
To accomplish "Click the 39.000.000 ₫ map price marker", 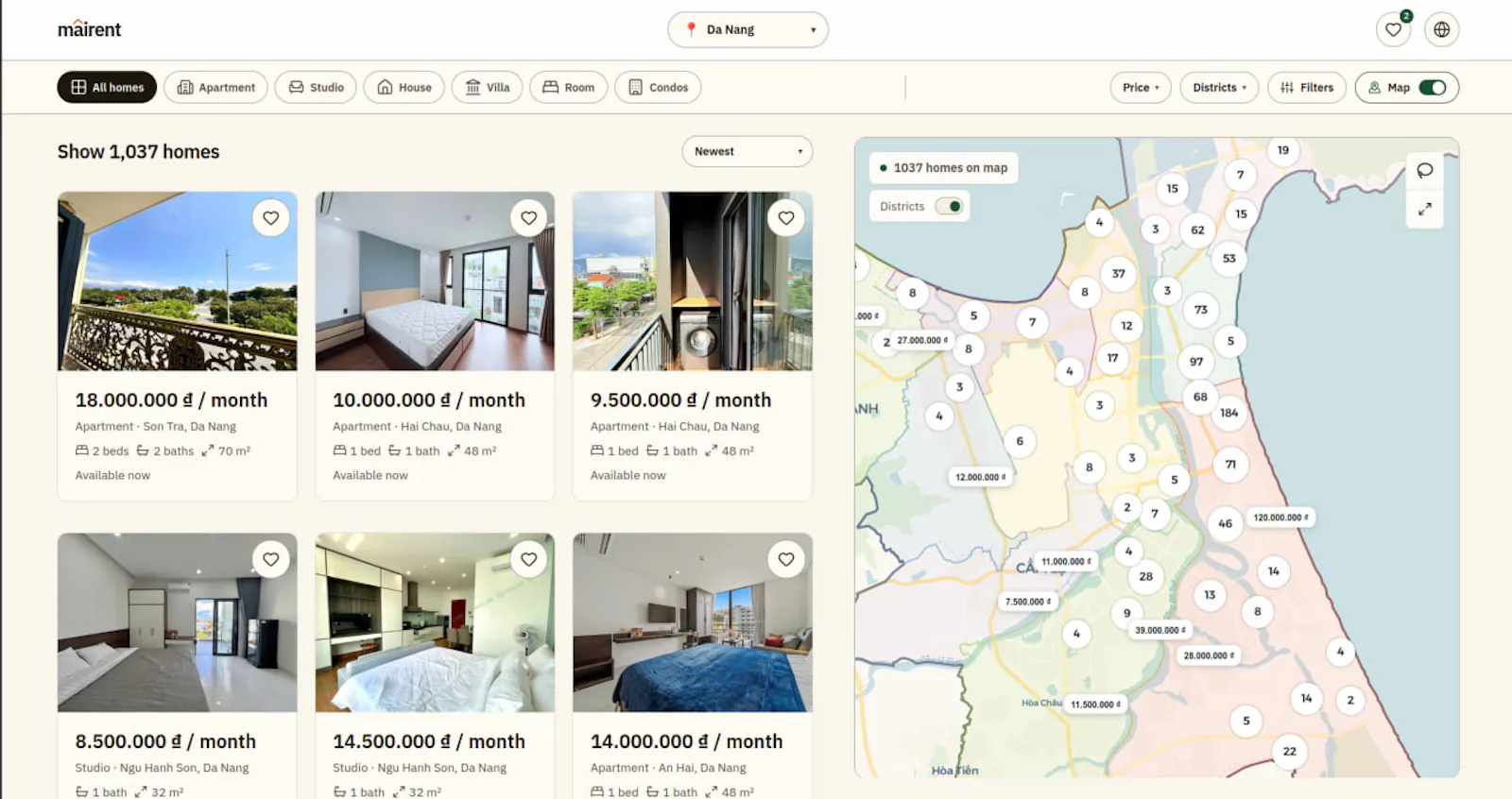I will point(1160,630).
